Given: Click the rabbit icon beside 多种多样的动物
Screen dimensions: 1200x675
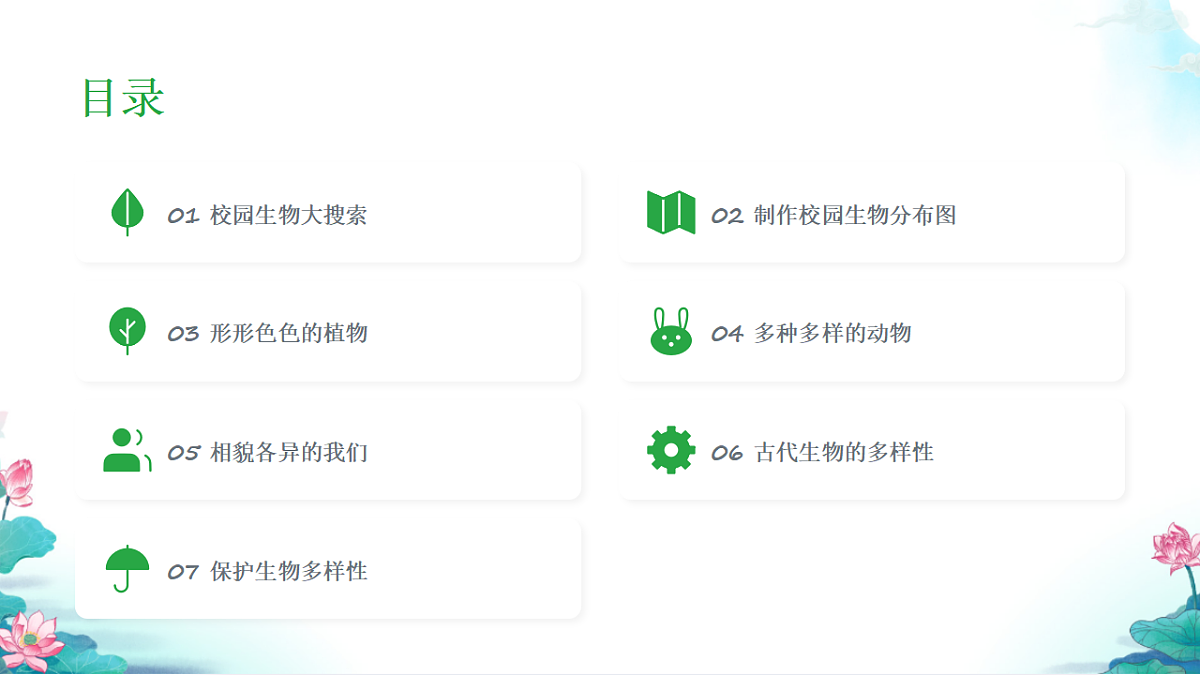Looking at the screenshot, I should [671, 331].
